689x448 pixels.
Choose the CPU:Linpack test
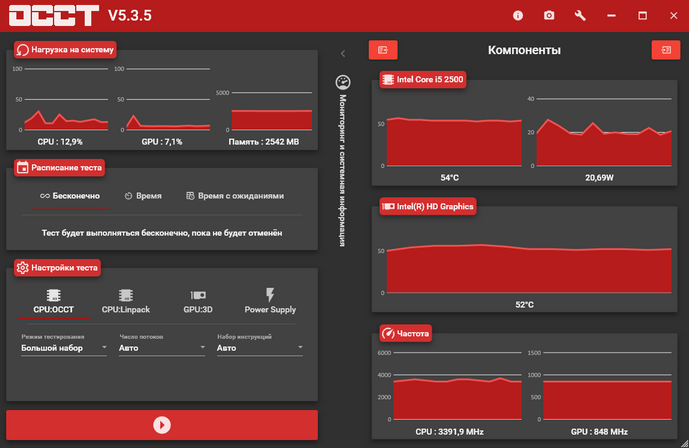point(126,301)
